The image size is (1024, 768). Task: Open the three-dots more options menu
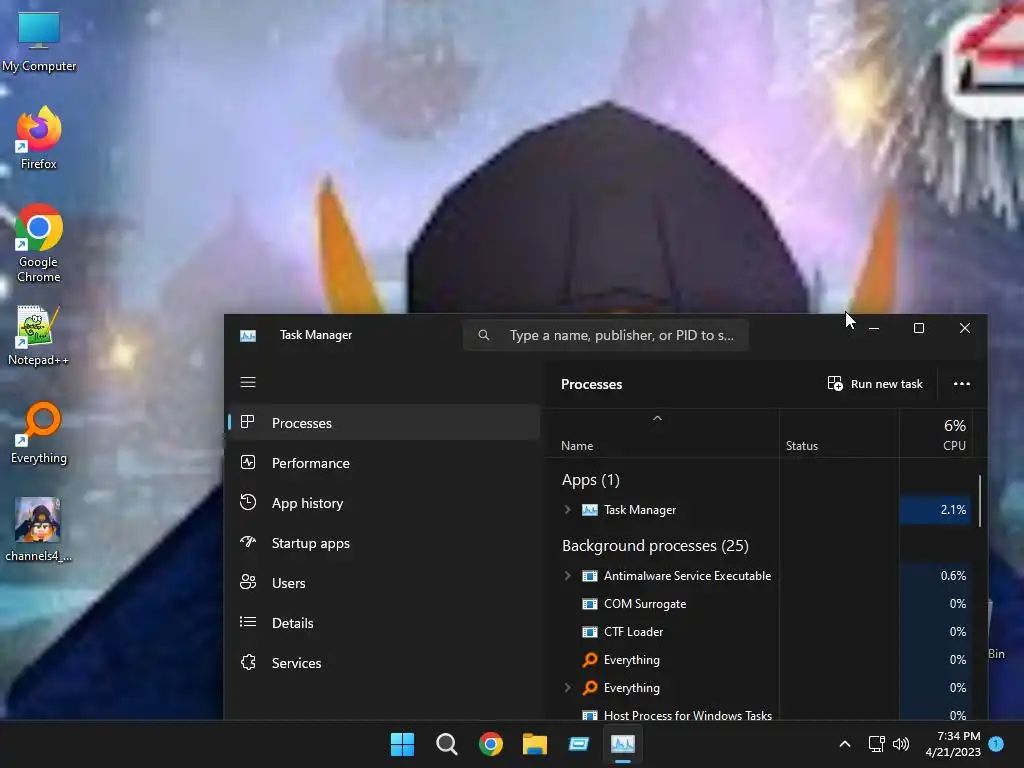click(962, 384)
